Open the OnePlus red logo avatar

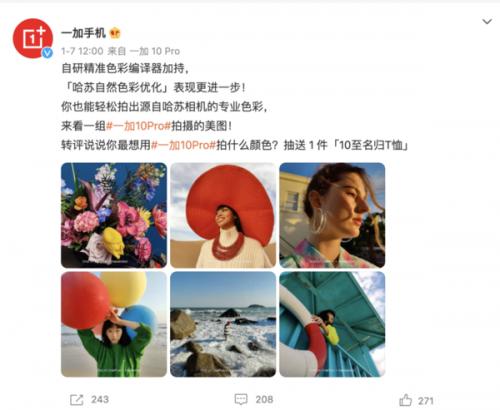click(x=32, y=38)
